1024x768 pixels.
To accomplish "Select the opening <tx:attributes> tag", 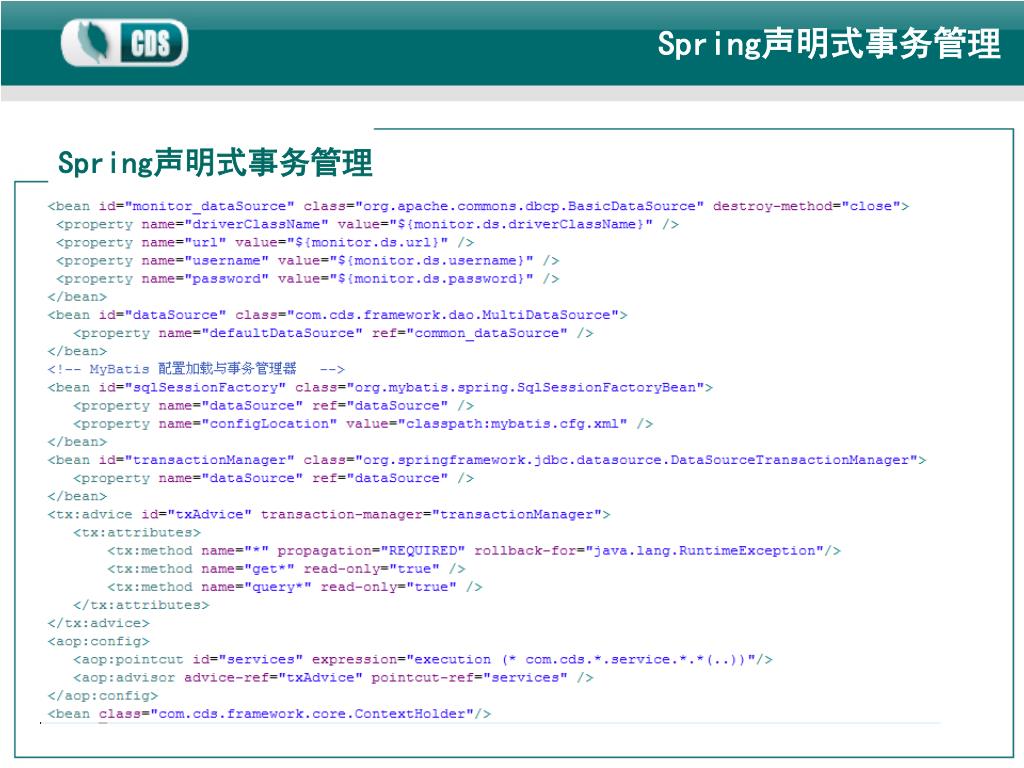I will point(137,533).
